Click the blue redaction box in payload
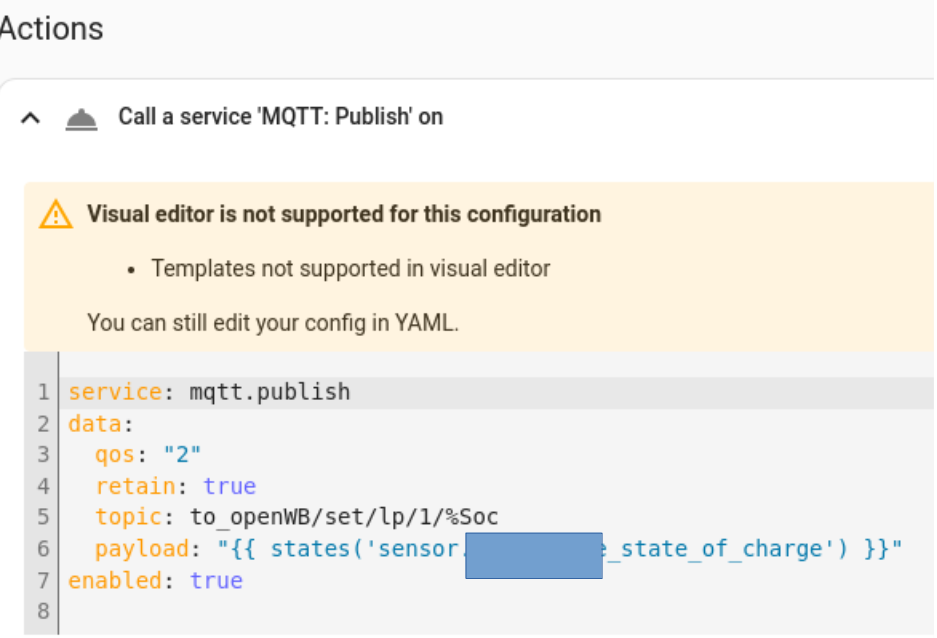937x638 pixels. (x=534, y=556)
